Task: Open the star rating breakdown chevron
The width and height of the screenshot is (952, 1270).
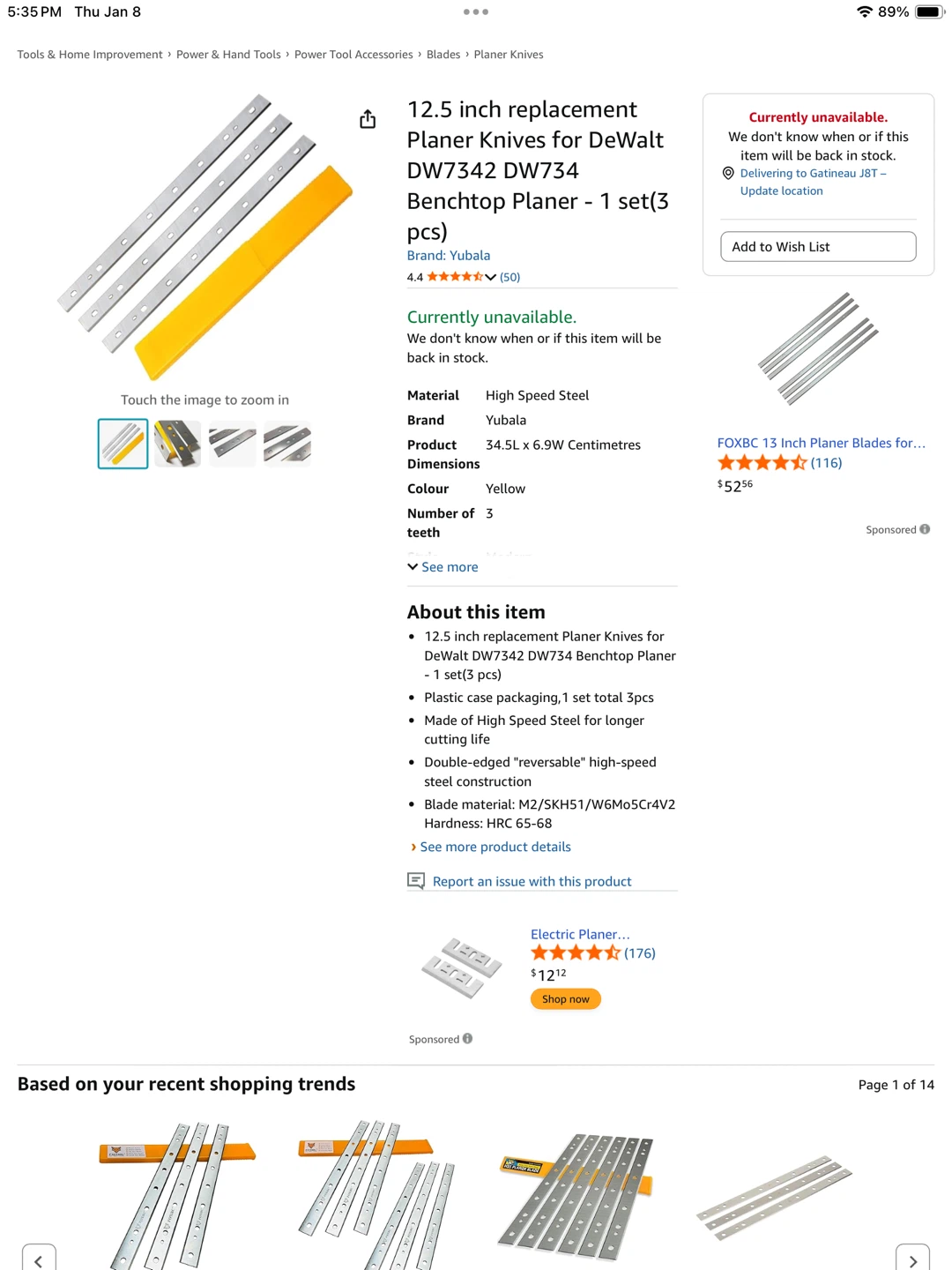Action: (x=490, y=277)
